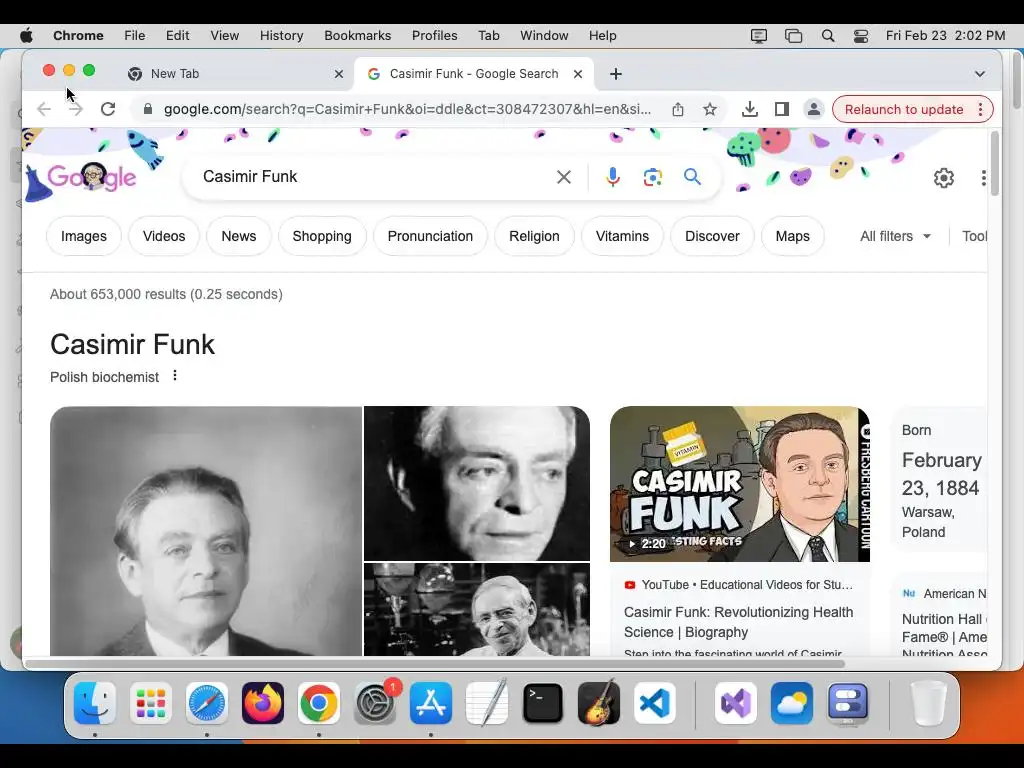Open Terminal from the Dock

point(543,703)
